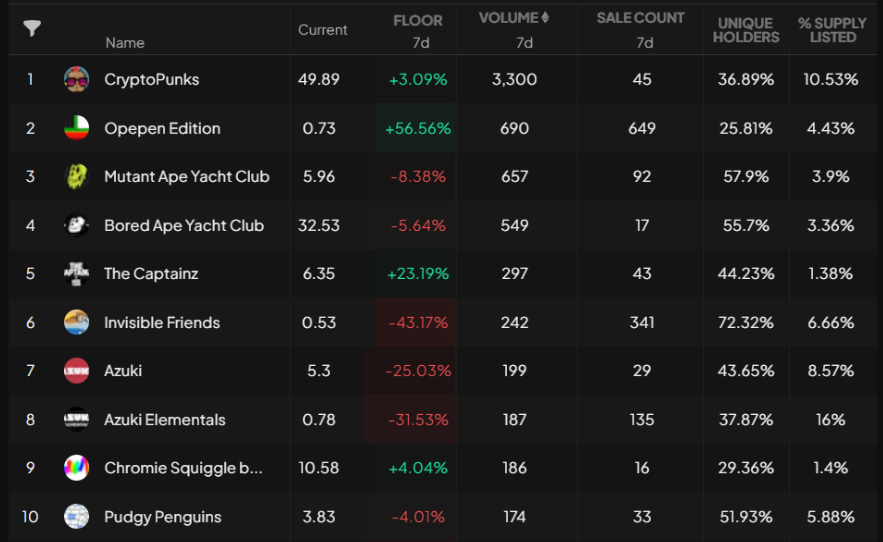Sort by FLOOR 7d column header
The image size is (883, 542).
coord(418,31)
